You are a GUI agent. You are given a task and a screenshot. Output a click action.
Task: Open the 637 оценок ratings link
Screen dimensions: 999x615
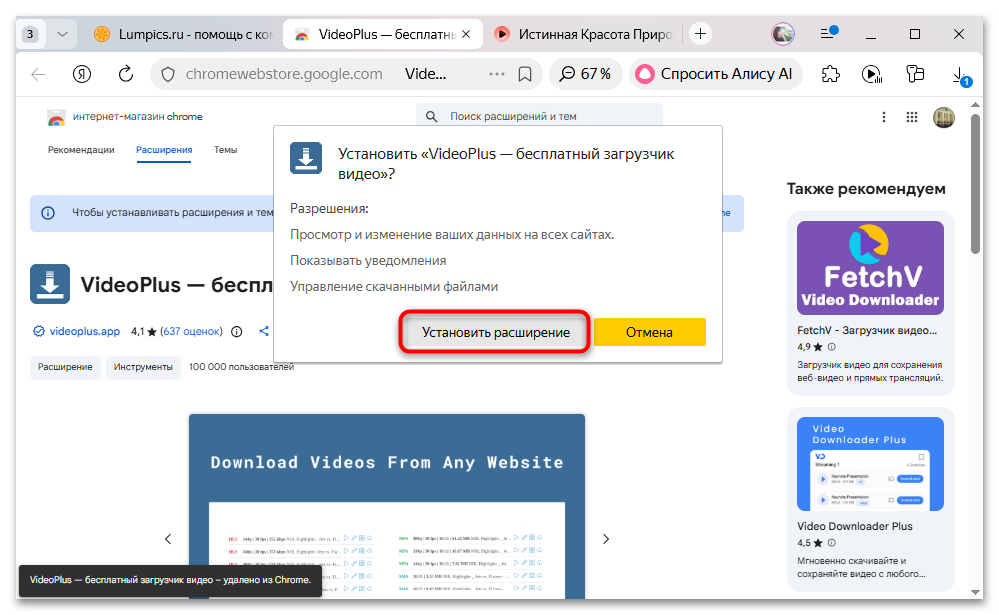[x=191, y=331]
